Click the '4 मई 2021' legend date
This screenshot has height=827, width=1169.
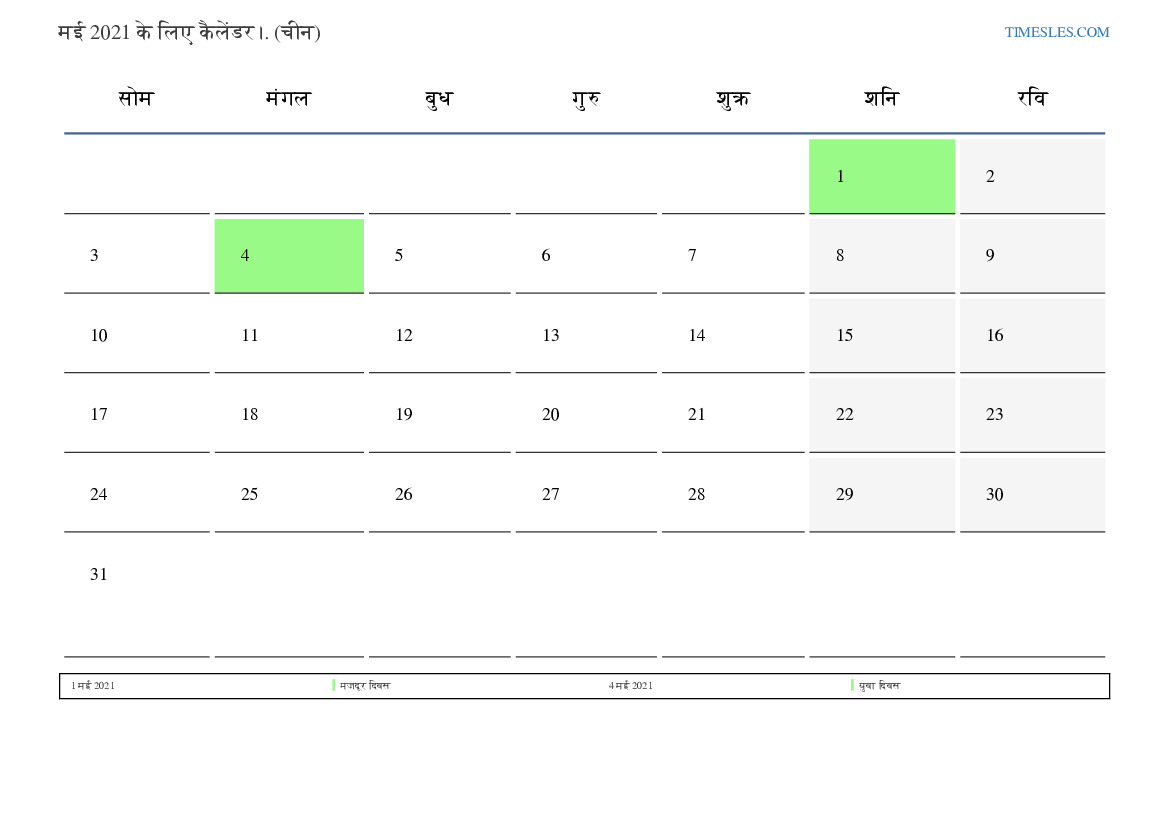point(630,686)
